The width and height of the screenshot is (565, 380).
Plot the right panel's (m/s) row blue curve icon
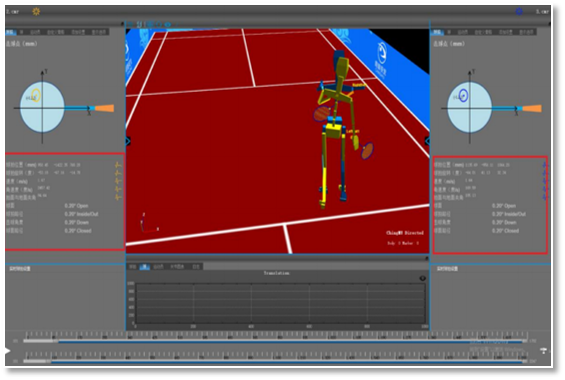545,181
